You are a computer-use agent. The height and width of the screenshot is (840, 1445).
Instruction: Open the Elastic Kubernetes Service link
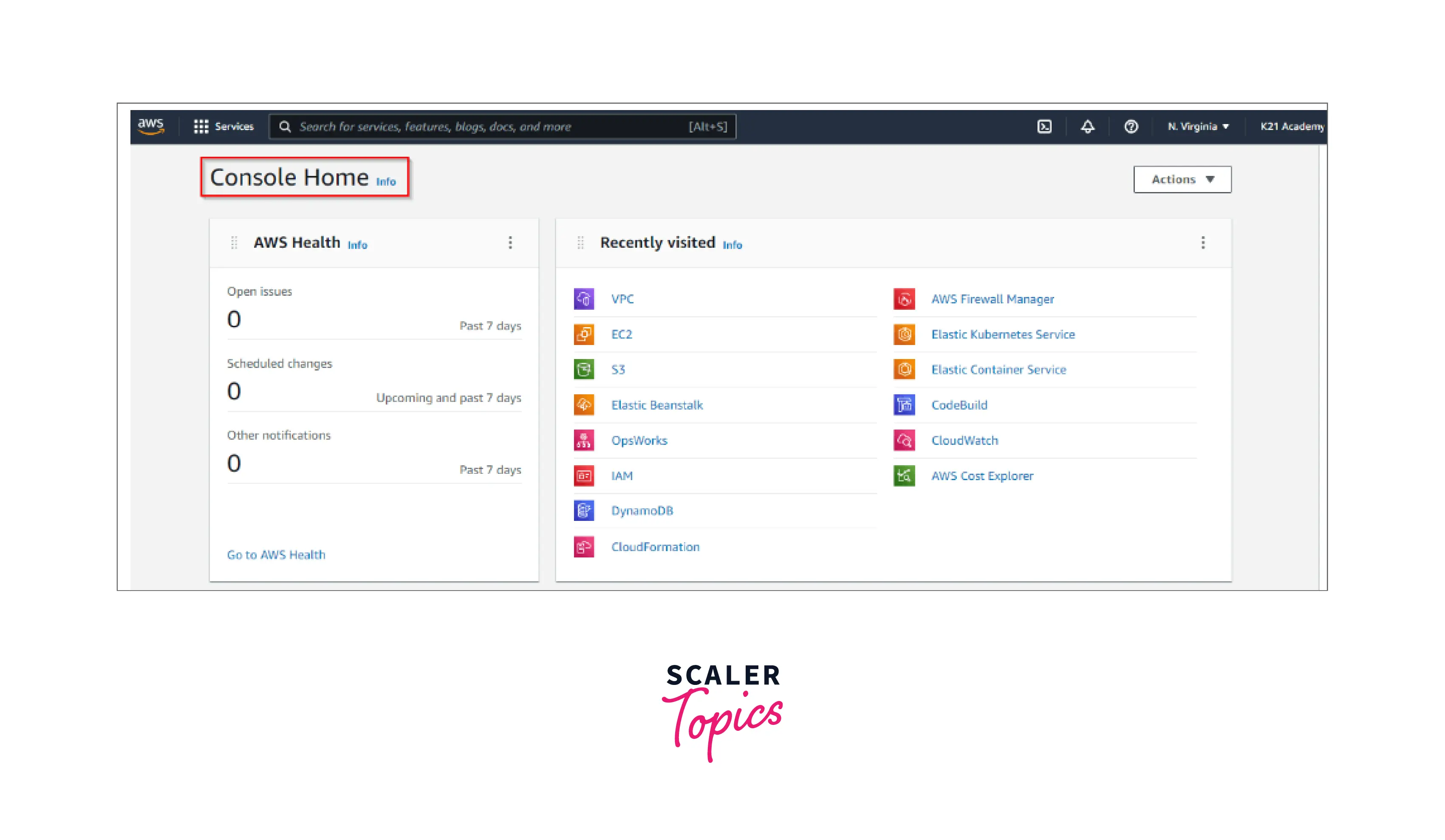pyautogui.click(x=1002, y=334)
